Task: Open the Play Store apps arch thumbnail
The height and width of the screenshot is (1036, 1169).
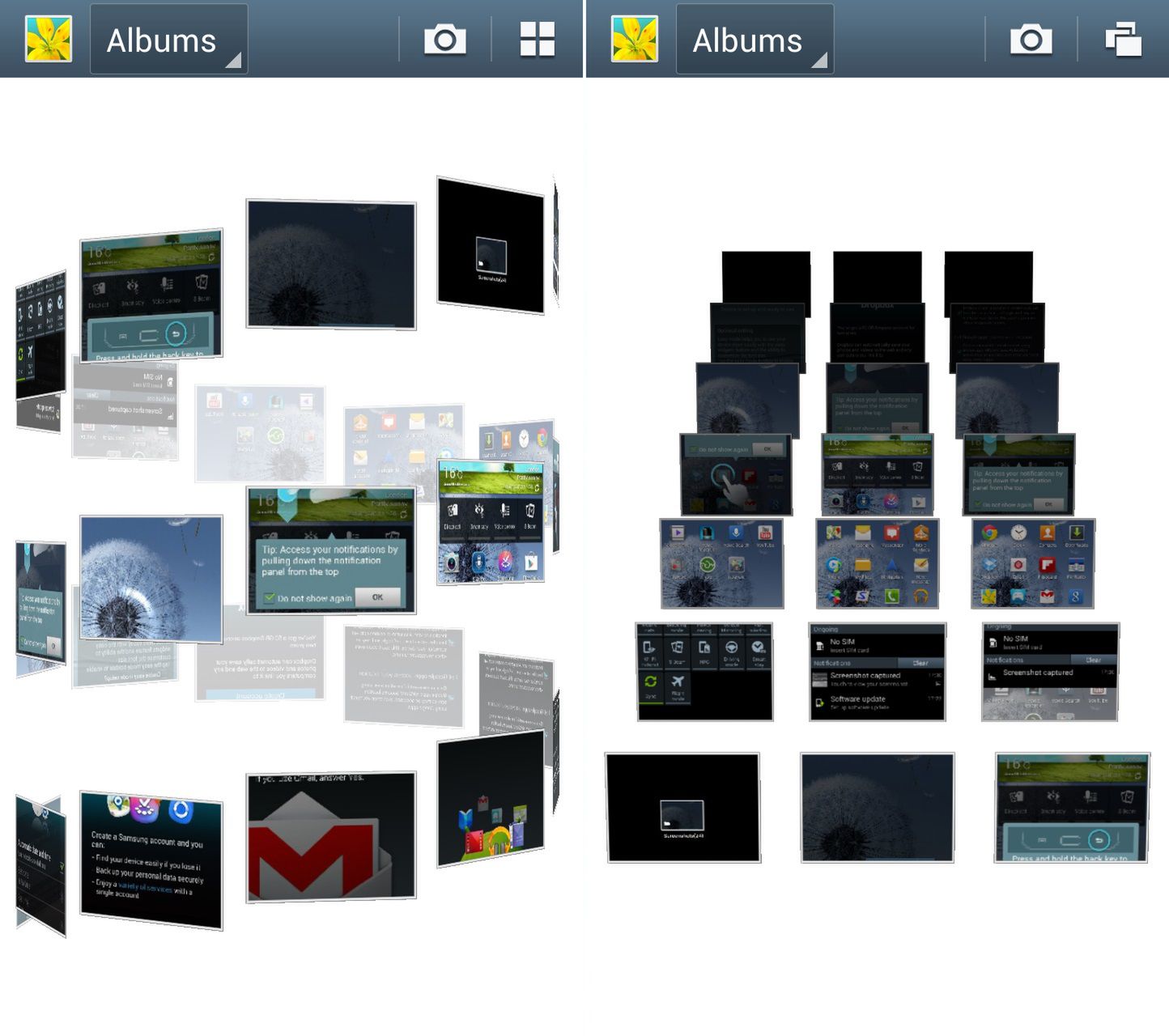Action: tap(491, 798)
